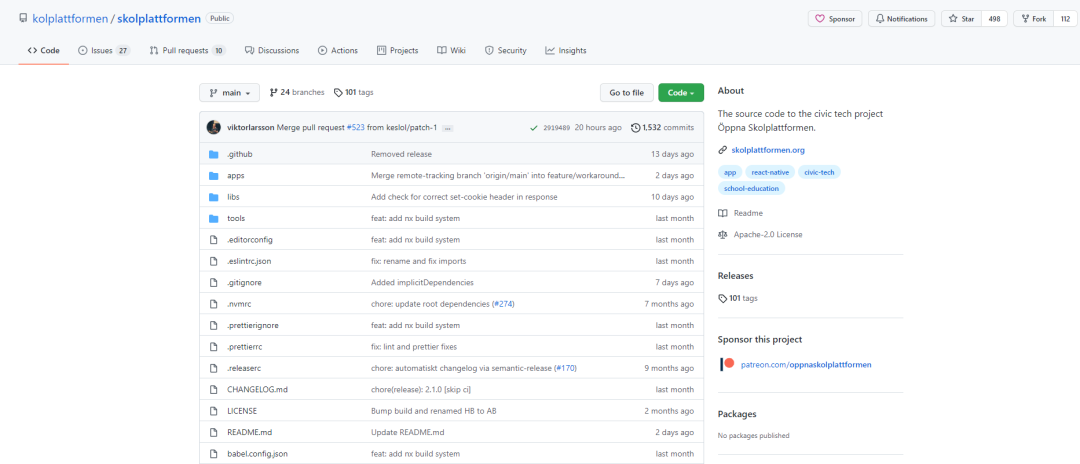Viewport: 1080px width, 464px height.
Task: Open issue #274 link in .nvmrc row
Action: click(503, 304)
